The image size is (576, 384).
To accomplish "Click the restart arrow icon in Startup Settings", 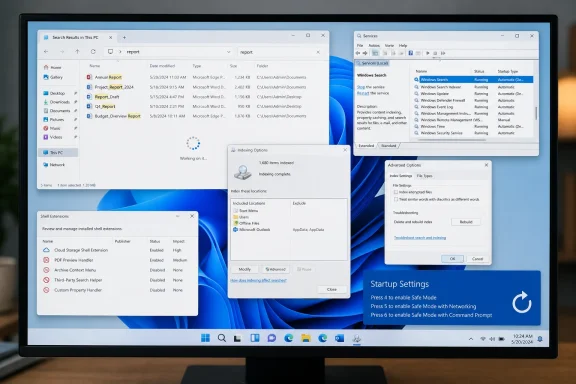I will tap(522, 302).
